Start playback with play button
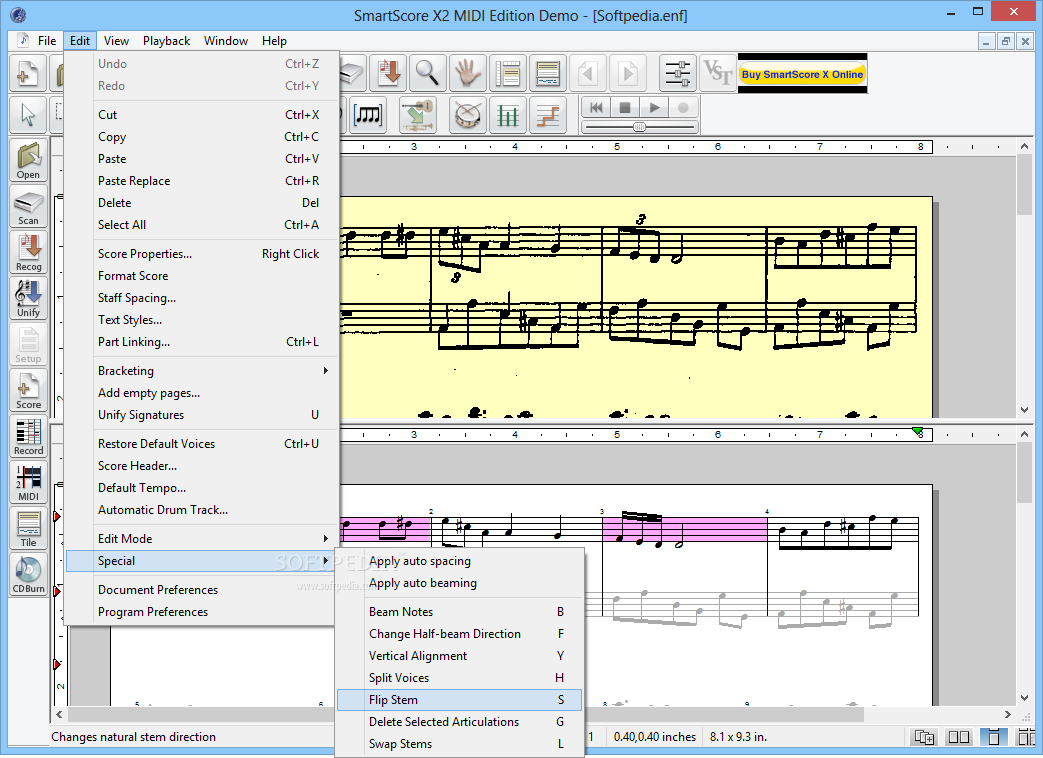The height and width of the screenshot is (758, 1043). [654, 107]
